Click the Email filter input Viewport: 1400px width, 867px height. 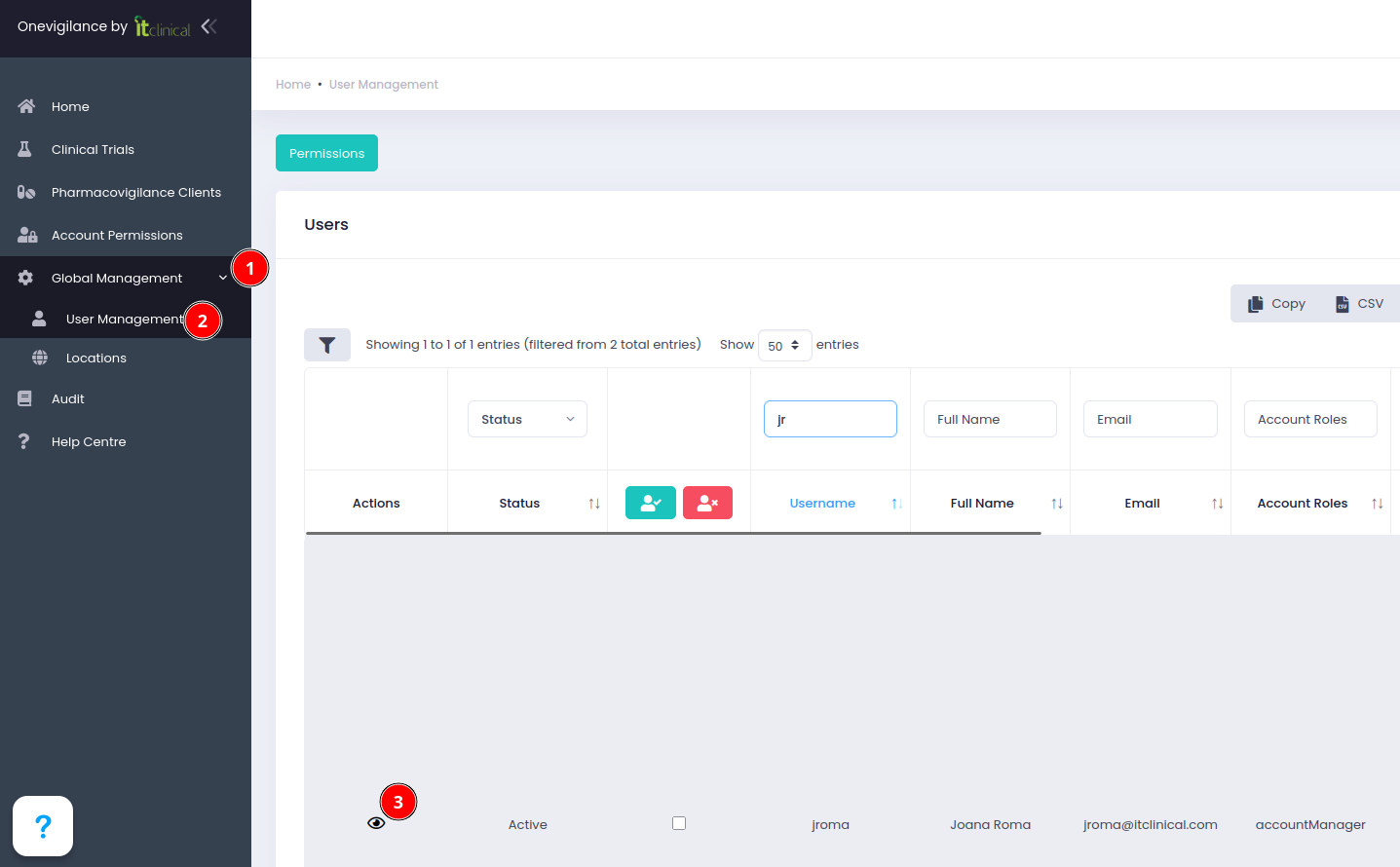point(1151,419)
